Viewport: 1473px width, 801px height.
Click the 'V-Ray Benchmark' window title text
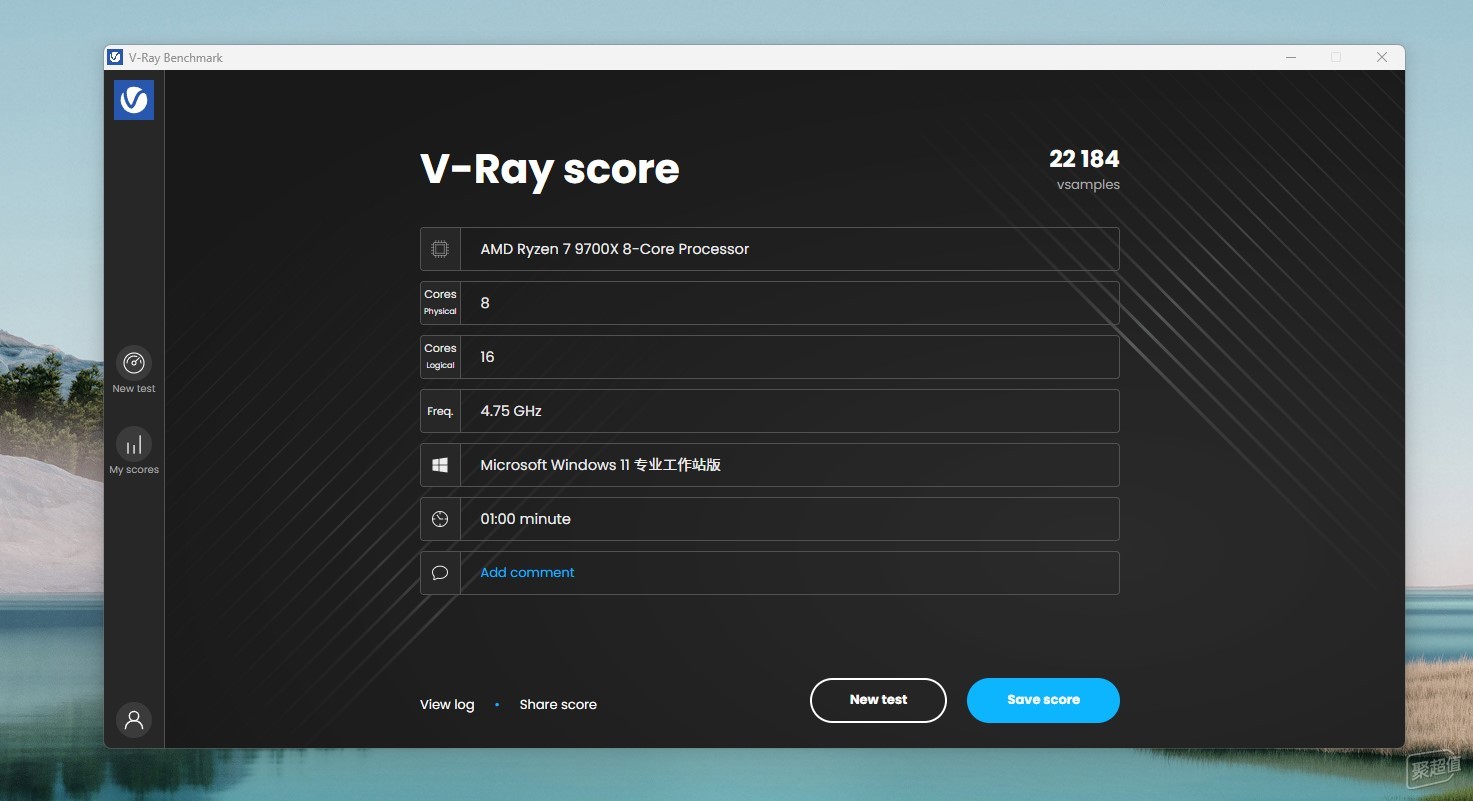point(176,58)
